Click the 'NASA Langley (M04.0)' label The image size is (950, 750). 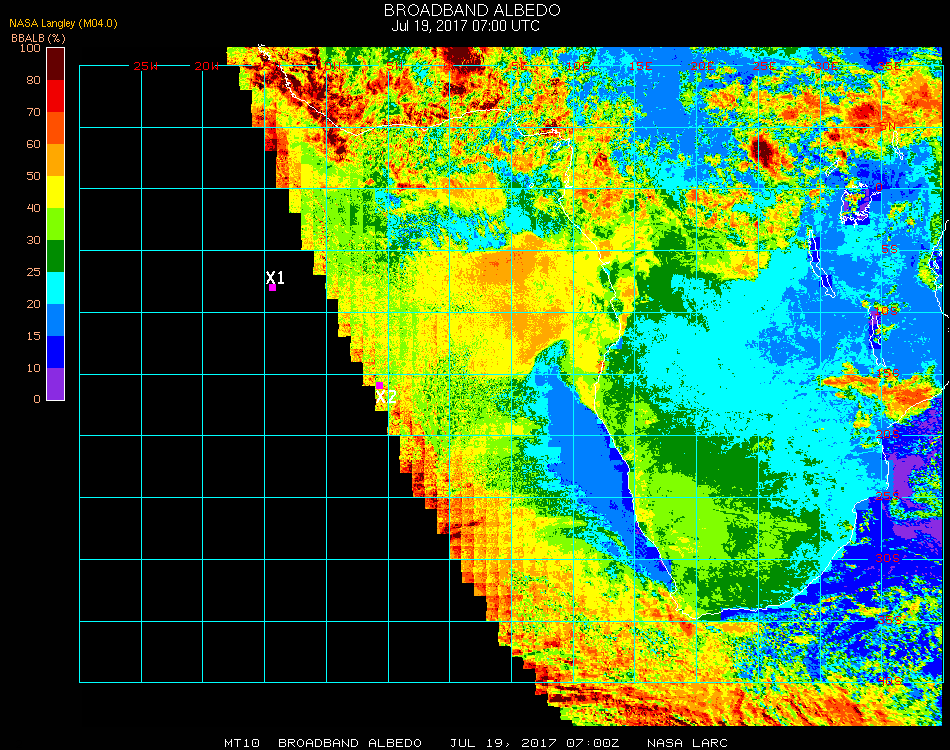[x=63, y=24]
